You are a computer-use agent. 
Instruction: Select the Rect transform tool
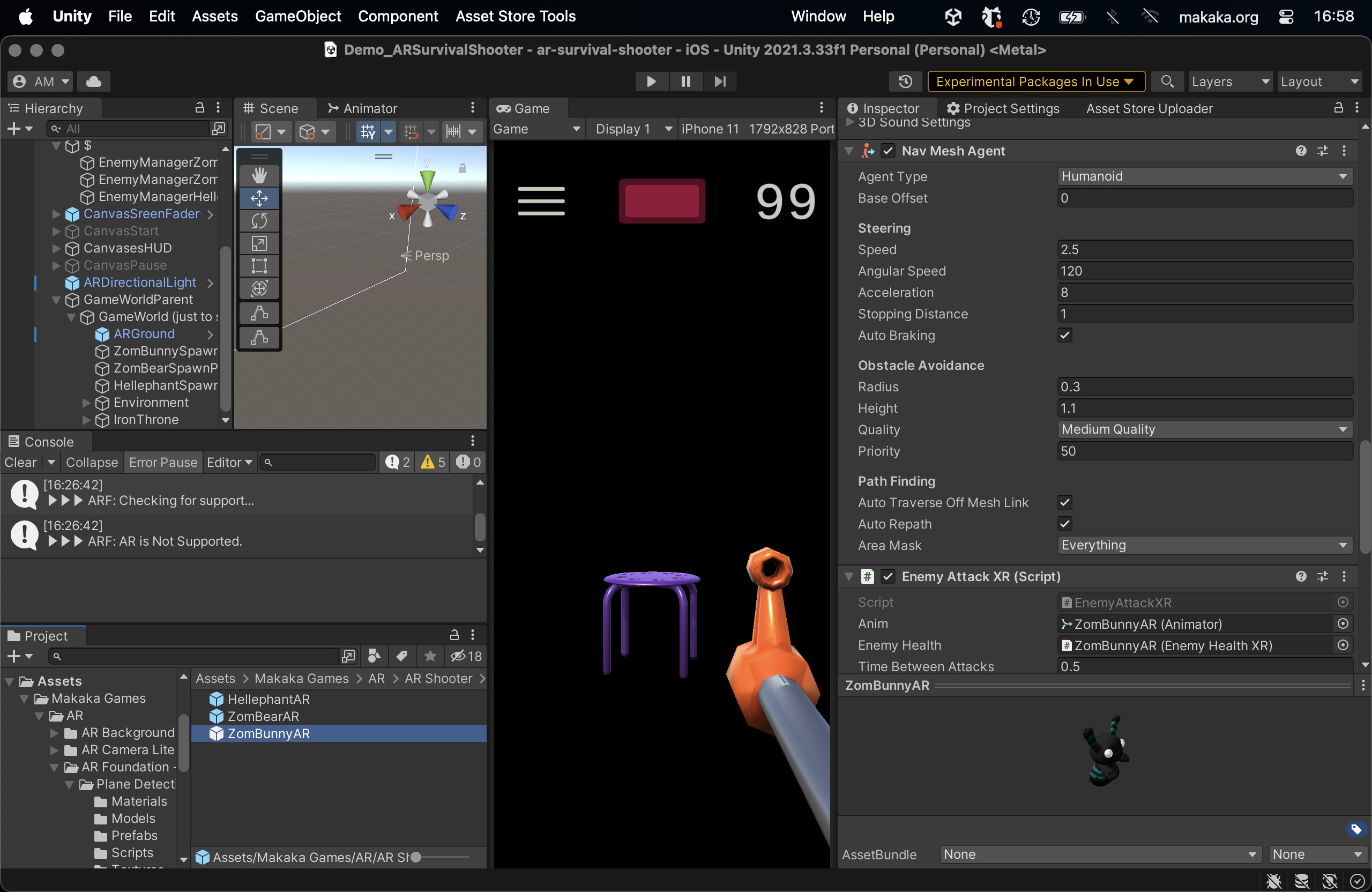(259, 266)
